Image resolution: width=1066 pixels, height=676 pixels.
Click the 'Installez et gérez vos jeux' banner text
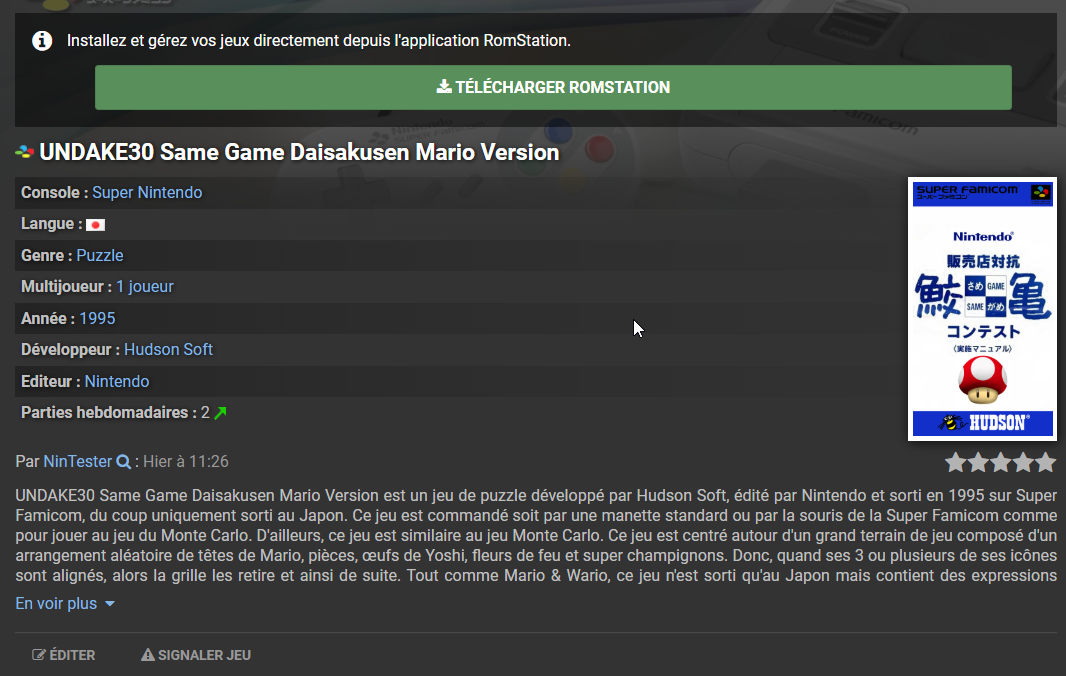(x=319, y=41)
